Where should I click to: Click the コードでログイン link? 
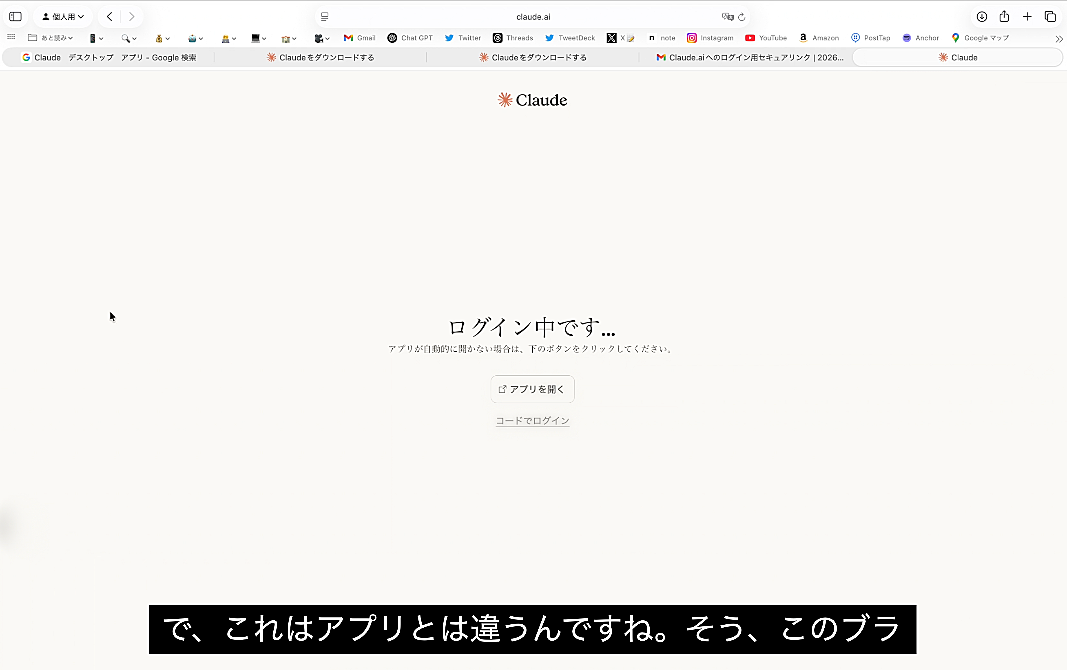(x=532, y=421)
